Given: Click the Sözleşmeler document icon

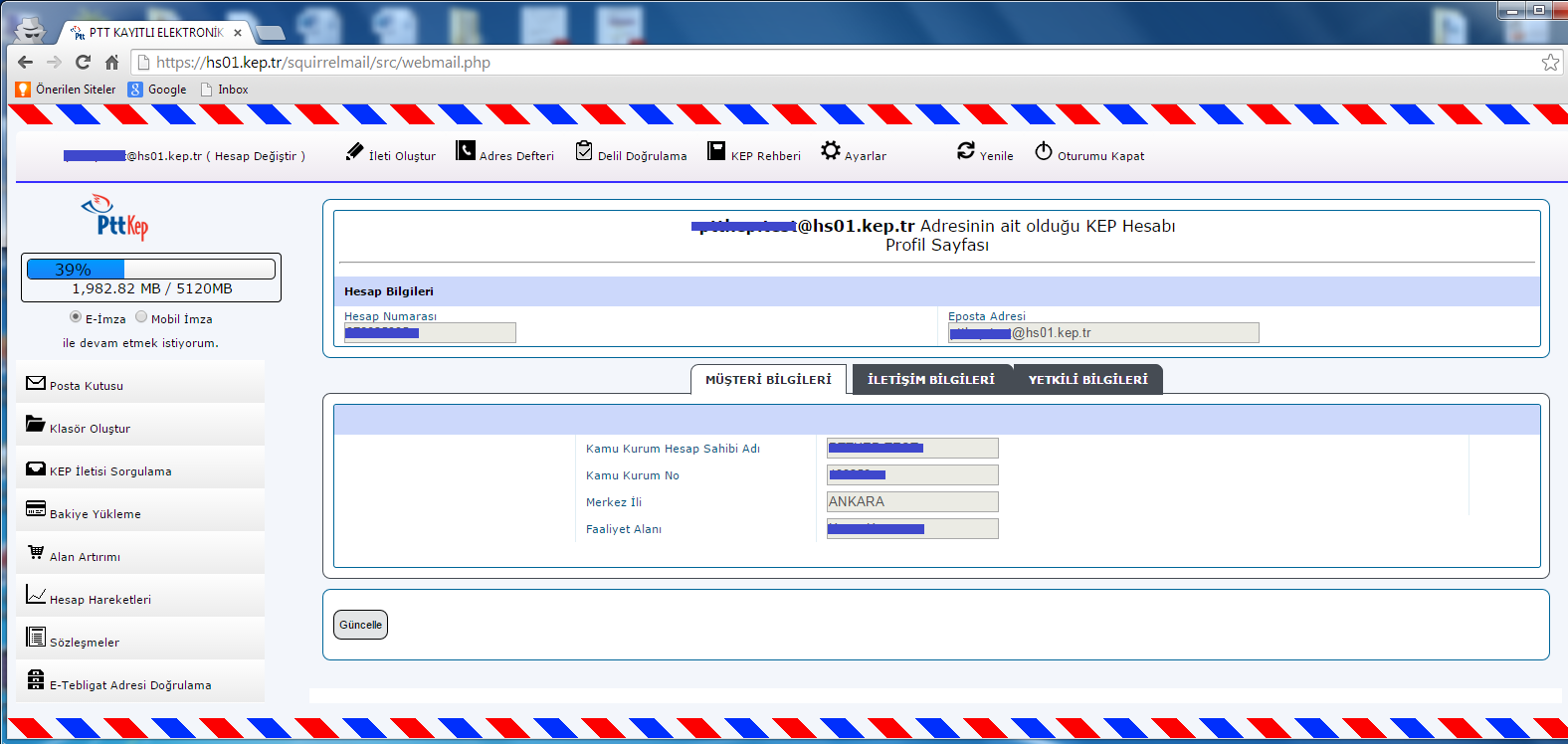Looking at the screenshot, I should coord(36,637).
